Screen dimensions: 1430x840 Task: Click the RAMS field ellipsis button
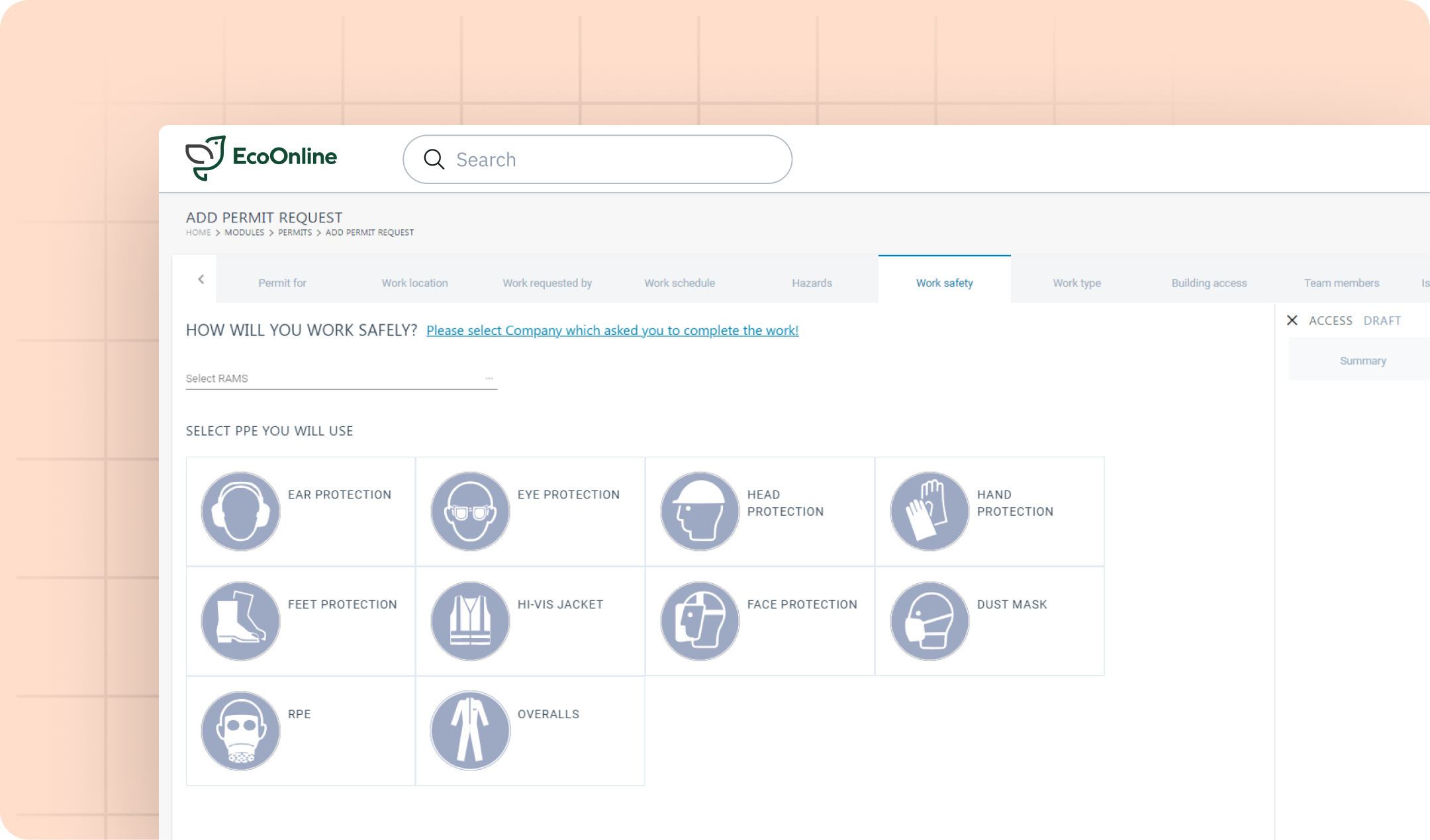tap(489, 379)
